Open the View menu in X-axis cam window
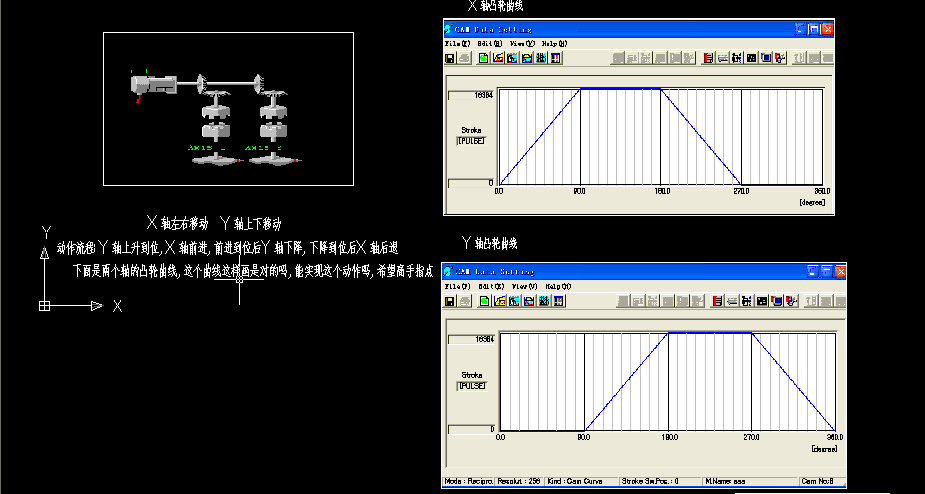 click(522, 44)
